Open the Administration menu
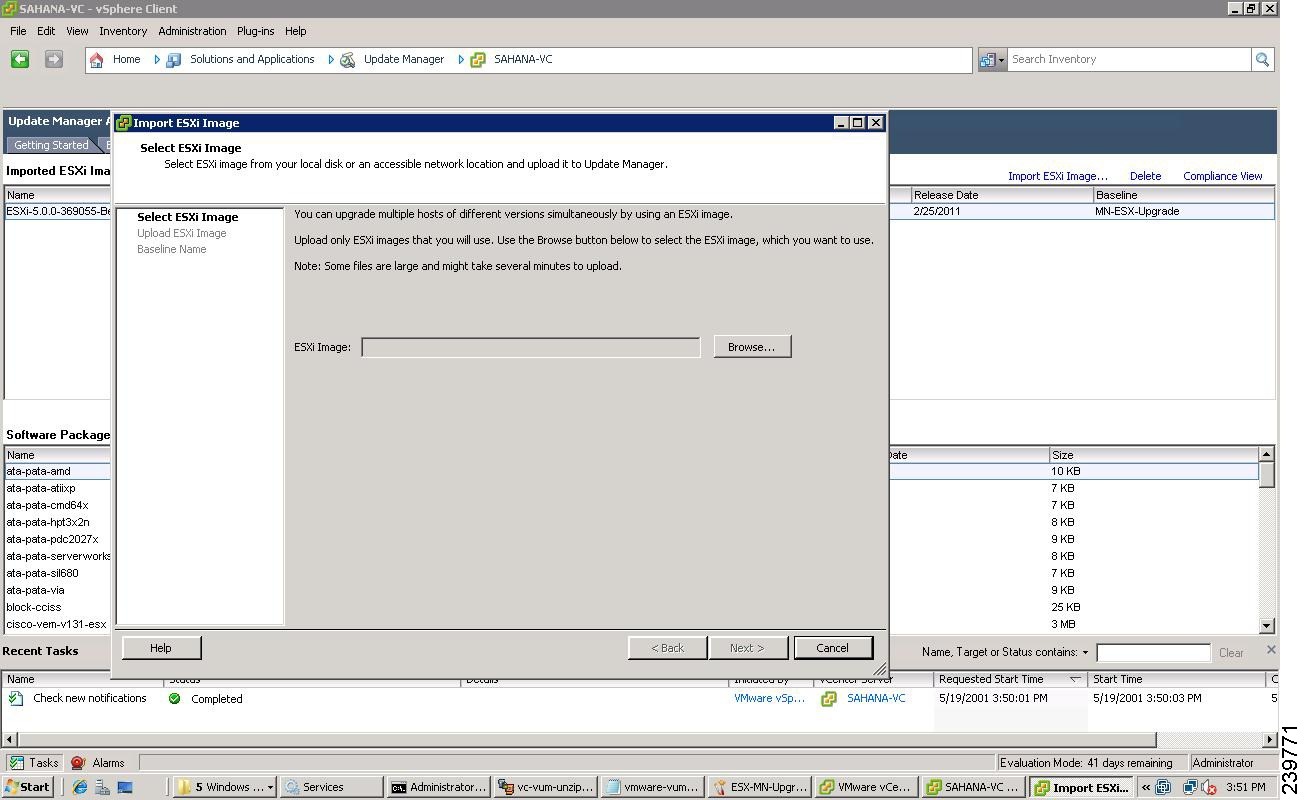Image resolution: width=1306 pixels, height=800 pixels. [192, 31]
